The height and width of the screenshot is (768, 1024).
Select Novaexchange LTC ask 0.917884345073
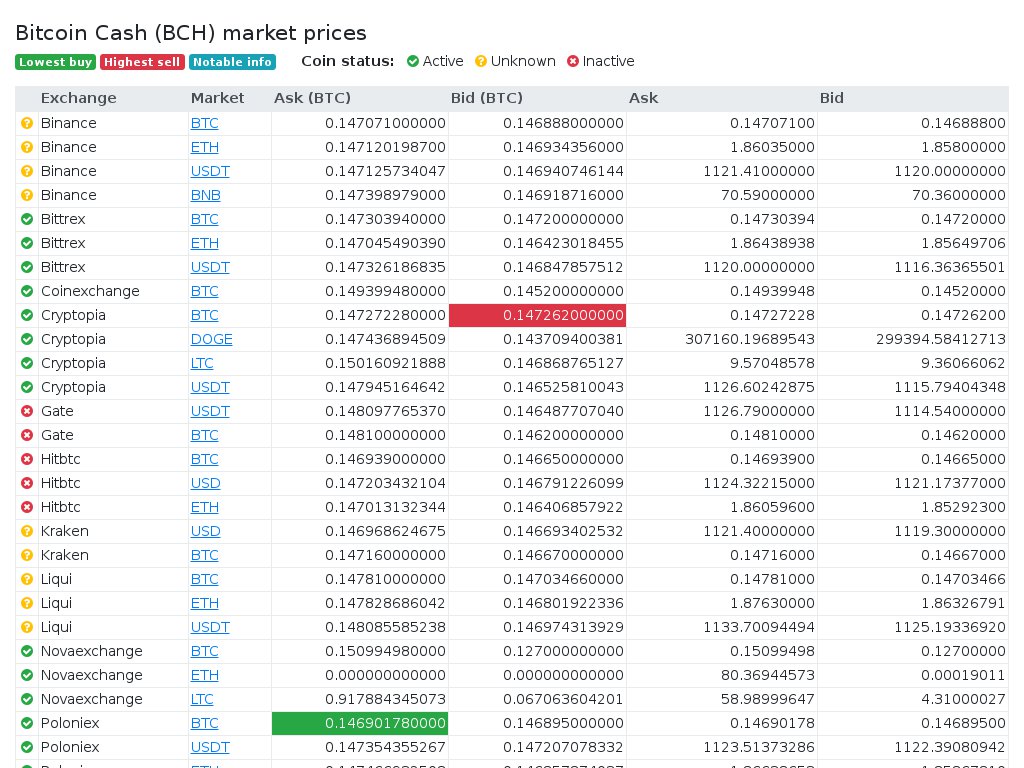pos(385,699)
